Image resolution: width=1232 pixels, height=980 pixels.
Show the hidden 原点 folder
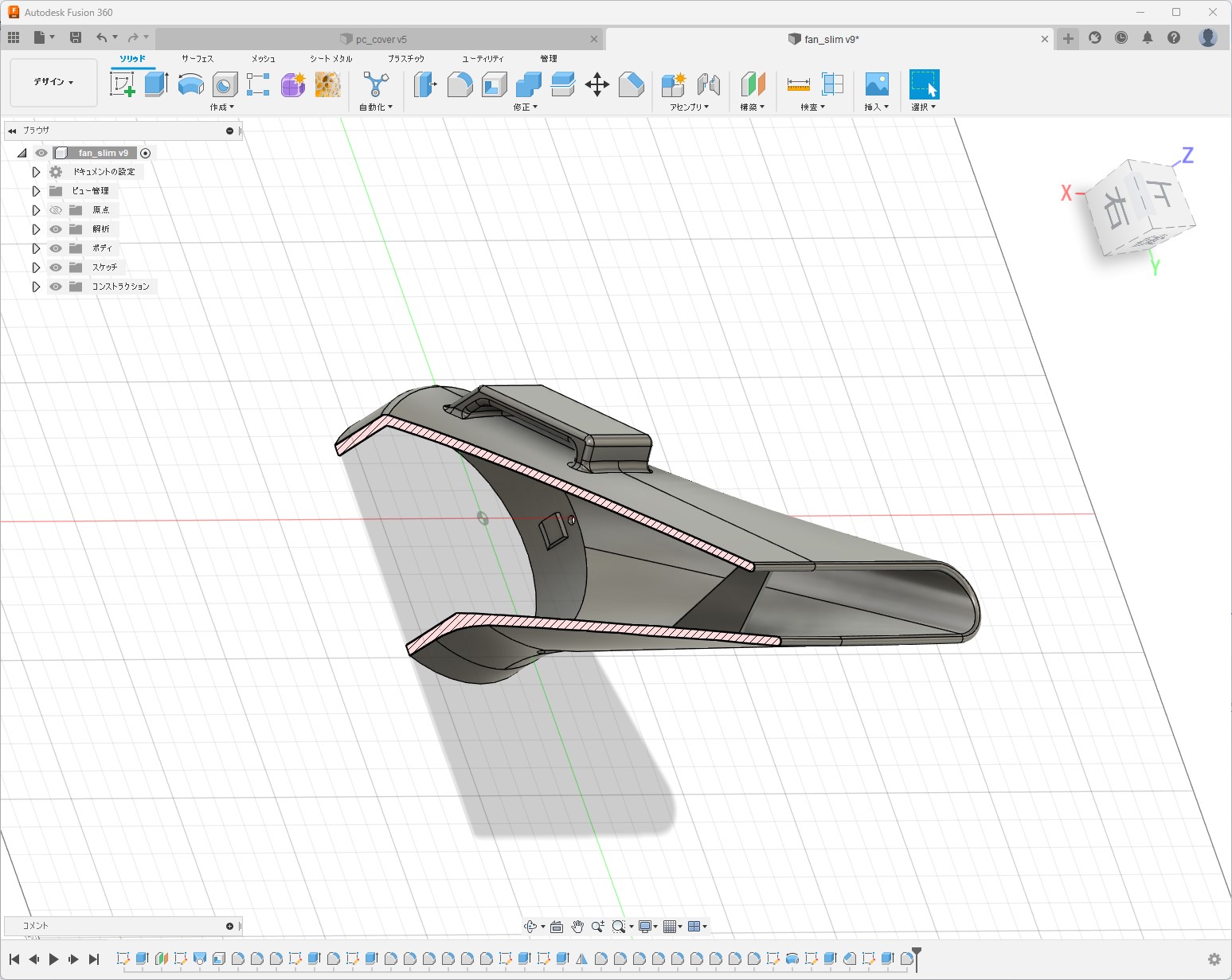coord(56,210)
